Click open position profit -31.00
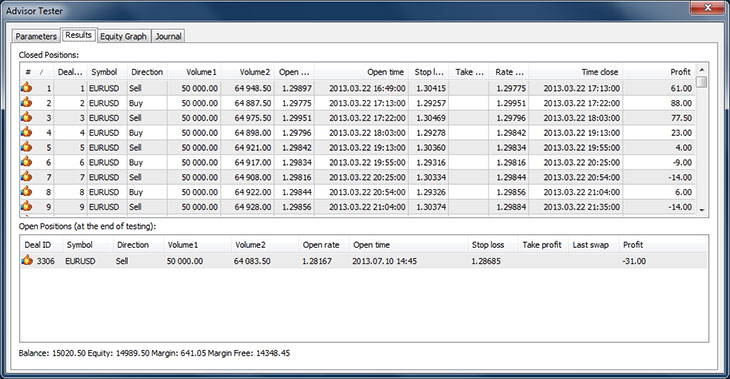 click(x=634, y=261)
